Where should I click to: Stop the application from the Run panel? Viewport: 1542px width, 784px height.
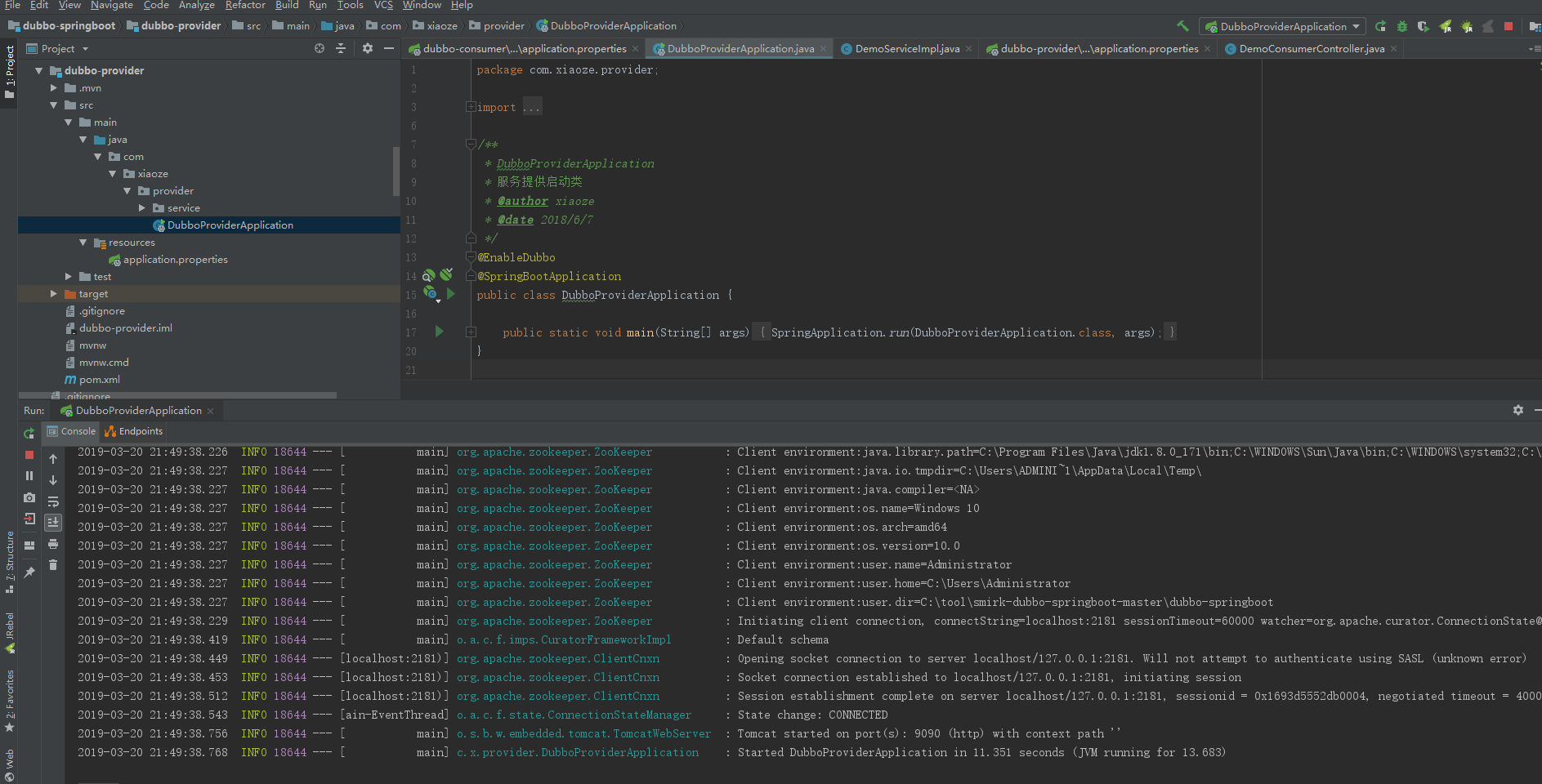(29, 455)
